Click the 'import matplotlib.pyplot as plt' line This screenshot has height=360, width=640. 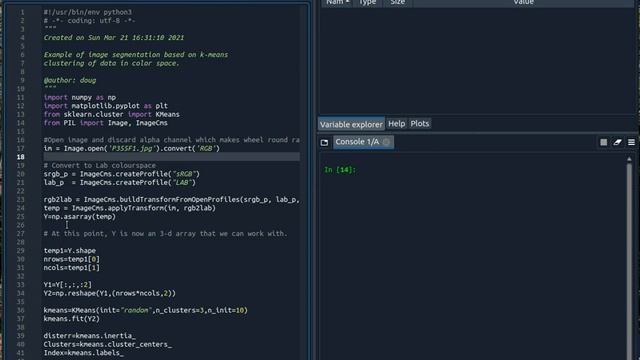(x=106, y=106)
